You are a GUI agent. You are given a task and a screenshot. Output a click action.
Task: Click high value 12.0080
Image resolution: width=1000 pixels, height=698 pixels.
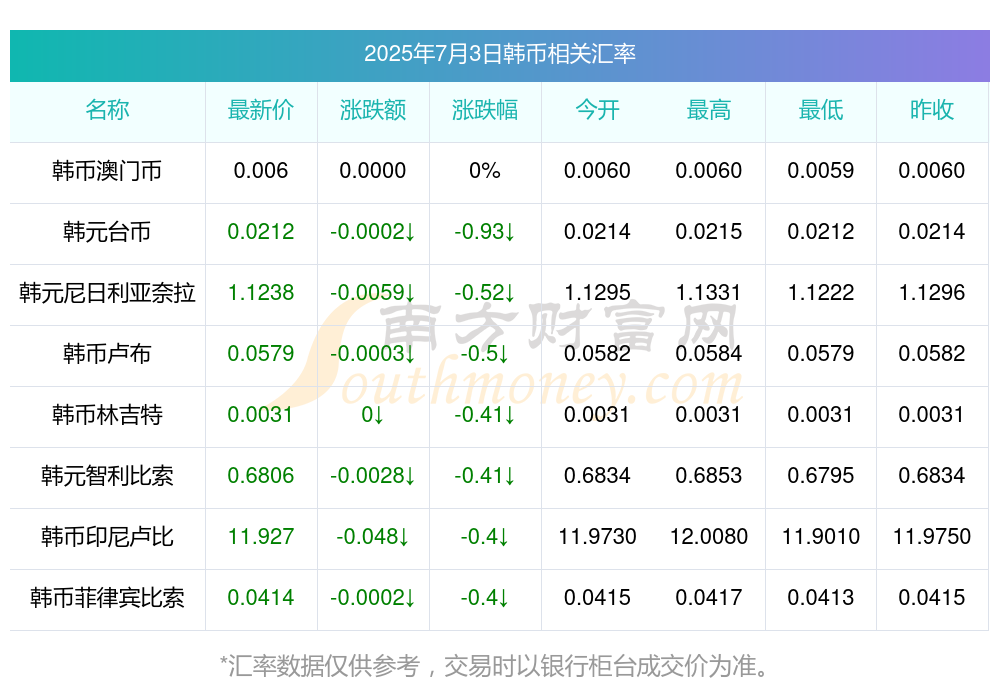coord(709,537)
